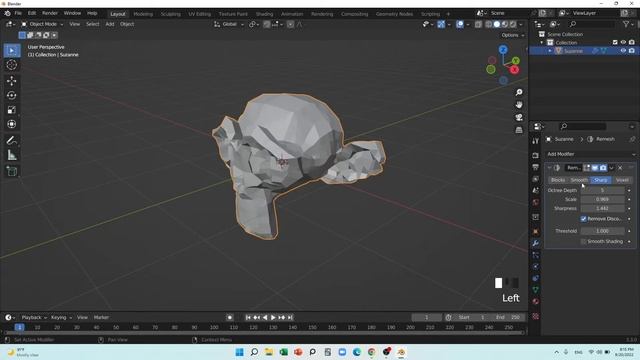Open the Object Data green triangle tab
The image size is (640, 360).
pyautogui.click(x=536, y=290)
